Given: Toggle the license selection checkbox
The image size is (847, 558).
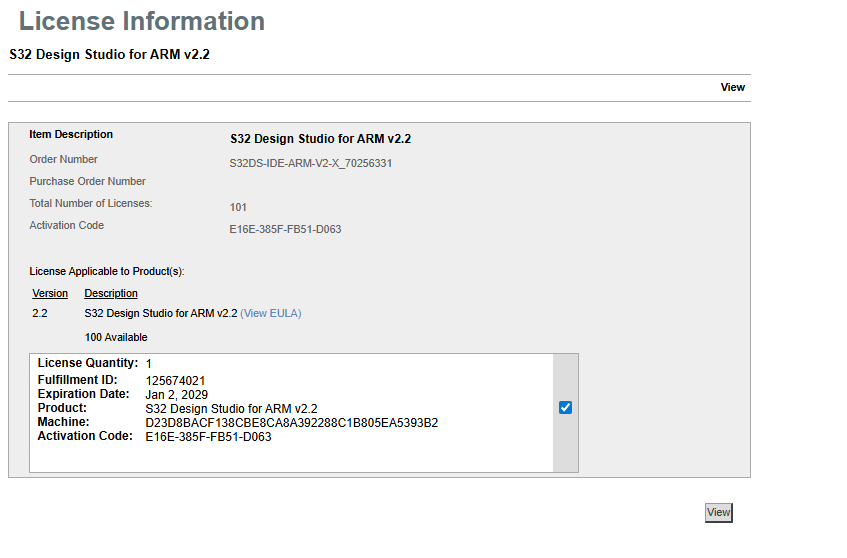Looking at the screenshot, I should (565, 407).
